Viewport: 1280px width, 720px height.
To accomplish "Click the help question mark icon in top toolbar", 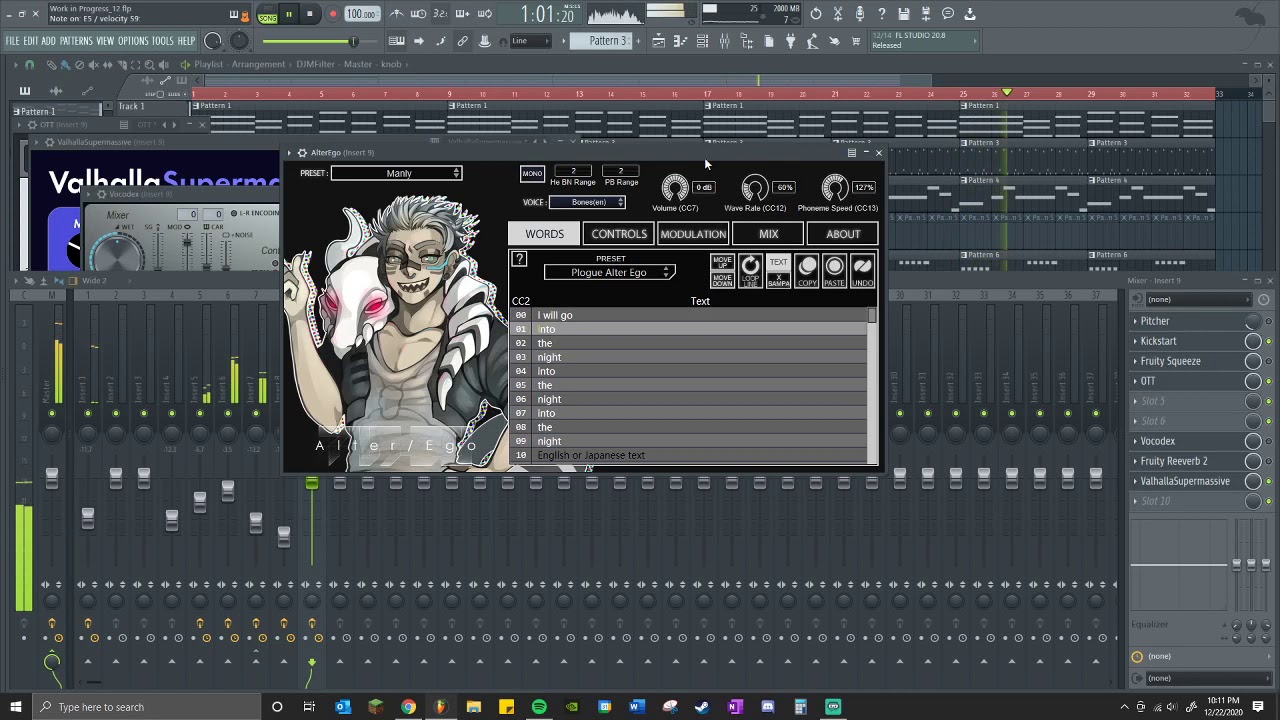I will [882, 14].
